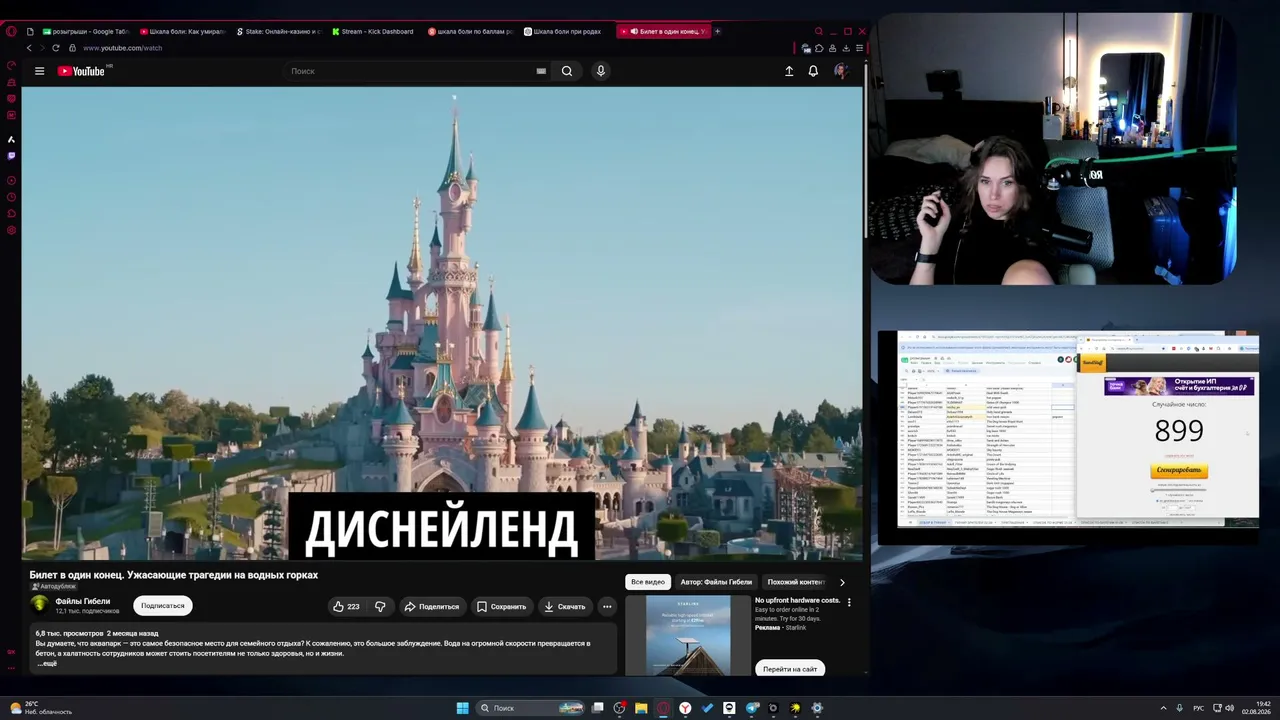The image size is (1280, 720).
Task: Click the Автодубляж label under the title
Action: [54, 586]
